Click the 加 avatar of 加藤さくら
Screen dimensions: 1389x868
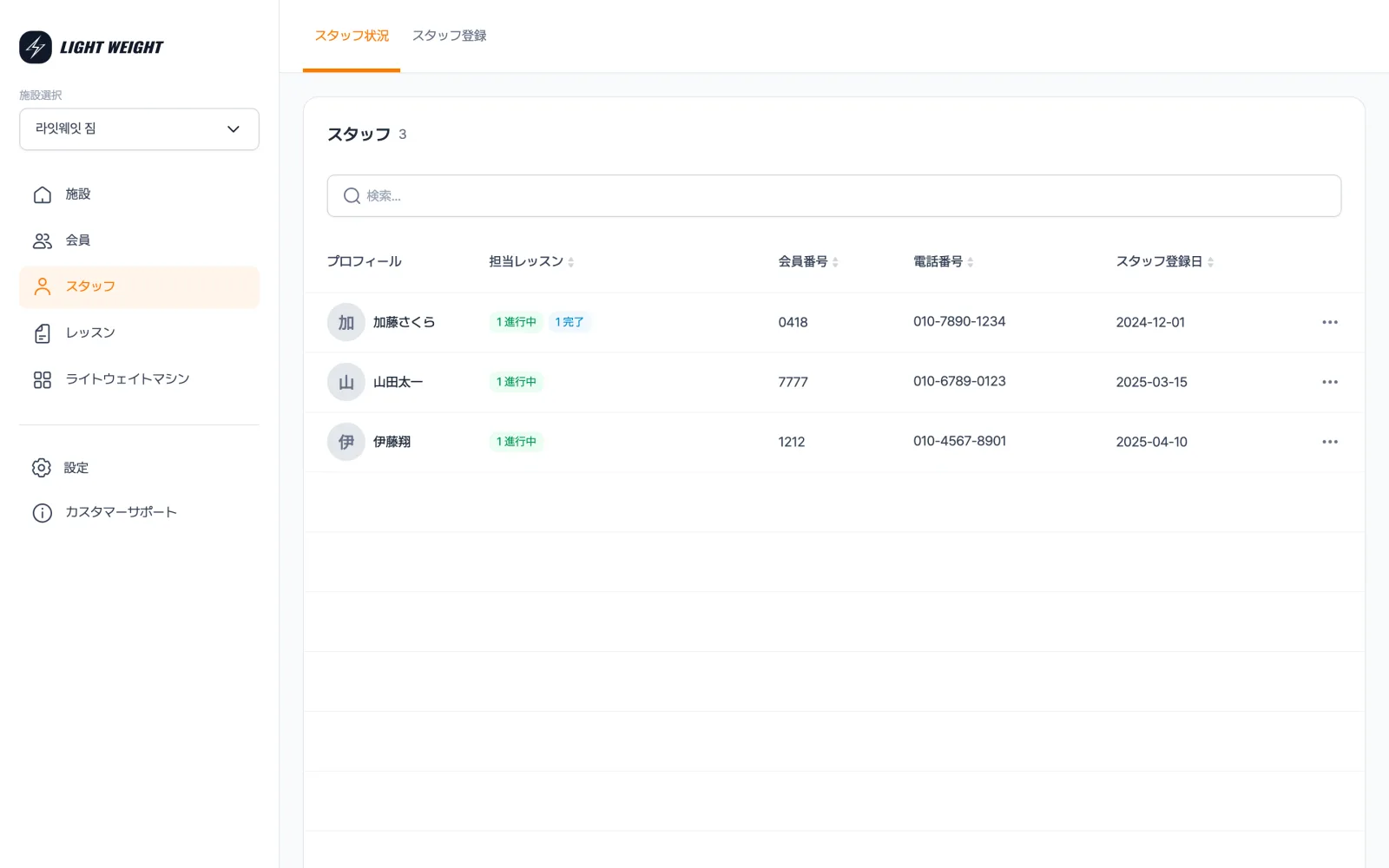[x=346, y=322]
